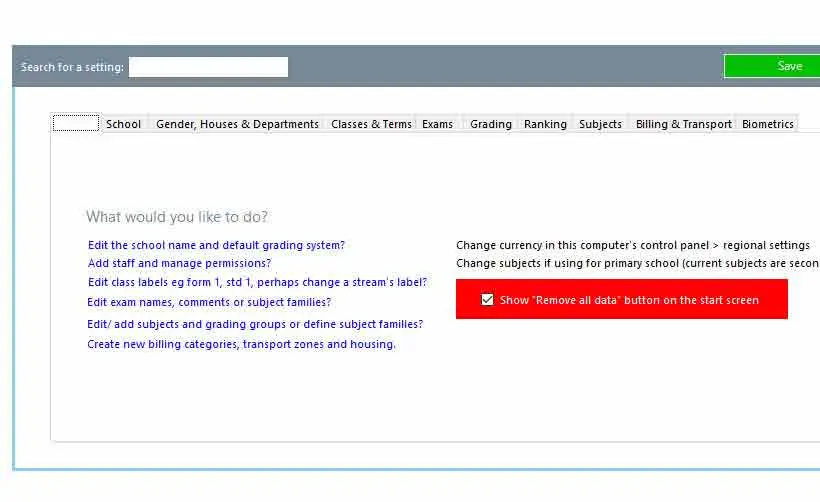The height and width of the screenshot is (502, 820).
Task: Open Add staff and manage permissions link
Action: 179,263
